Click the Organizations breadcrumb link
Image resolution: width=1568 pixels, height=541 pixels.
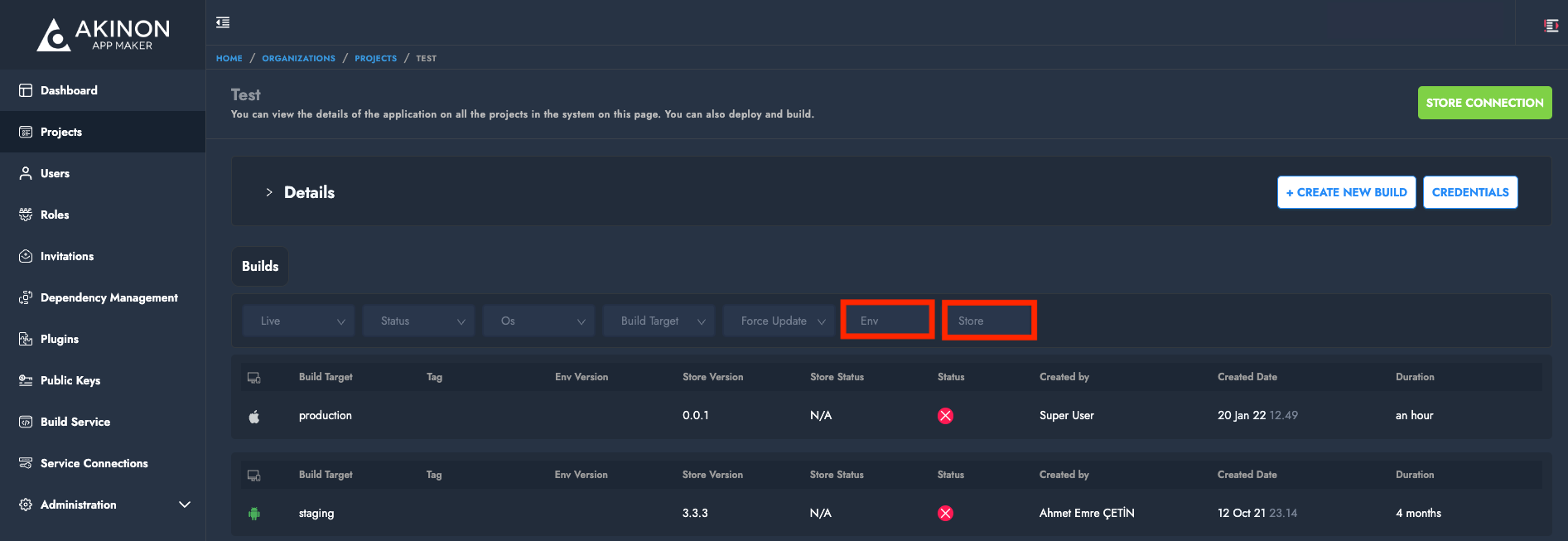point(298,58)
